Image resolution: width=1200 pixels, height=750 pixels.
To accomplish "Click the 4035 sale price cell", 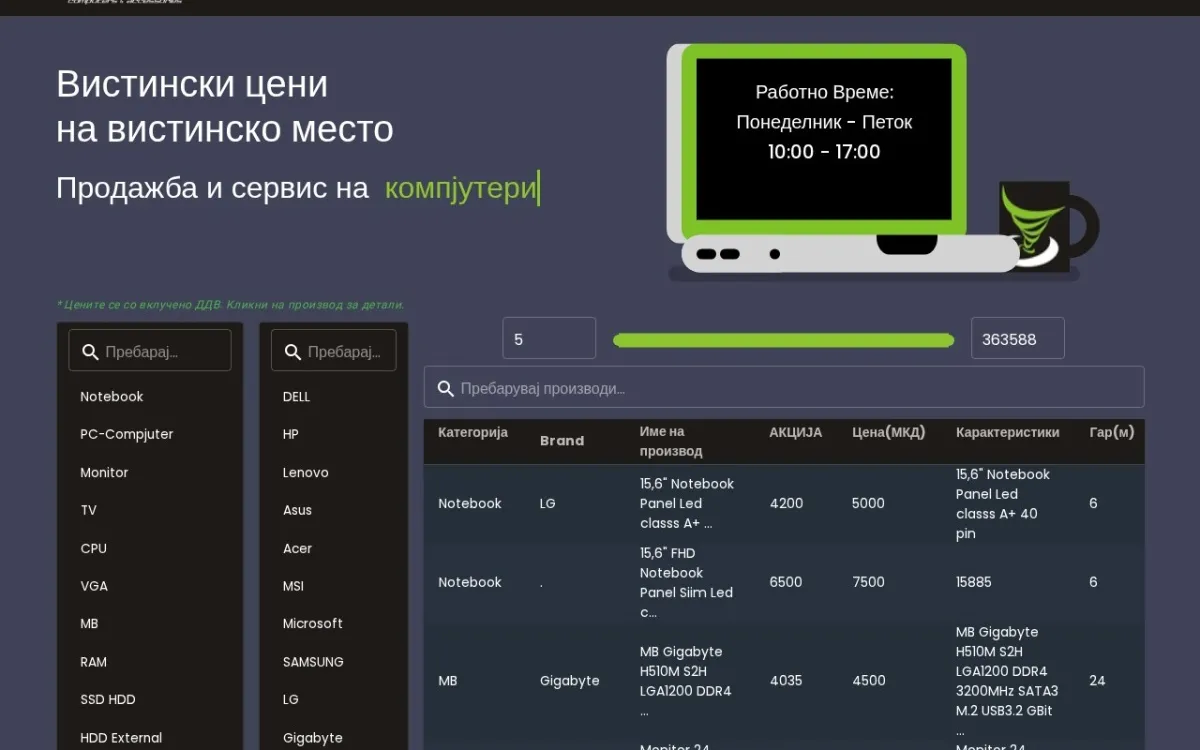I will point(786,680).
